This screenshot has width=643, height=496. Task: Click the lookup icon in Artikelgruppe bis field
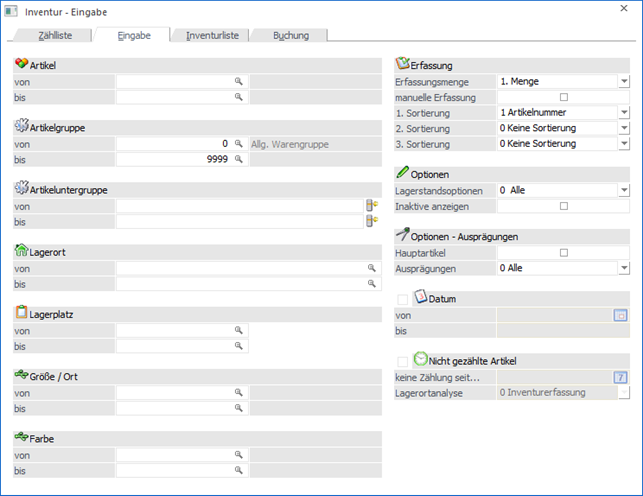[239, 160]
